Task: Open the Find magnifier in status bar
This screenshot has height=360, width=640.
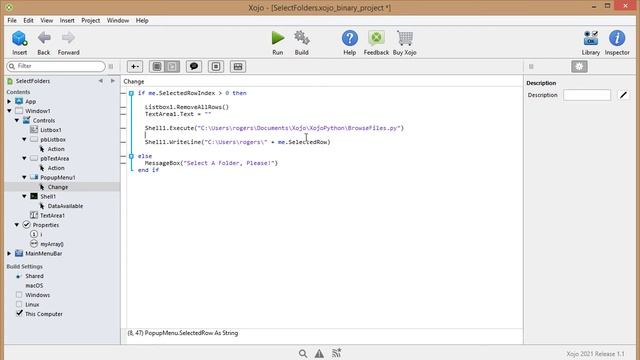Action: click(x=303, y=353)
